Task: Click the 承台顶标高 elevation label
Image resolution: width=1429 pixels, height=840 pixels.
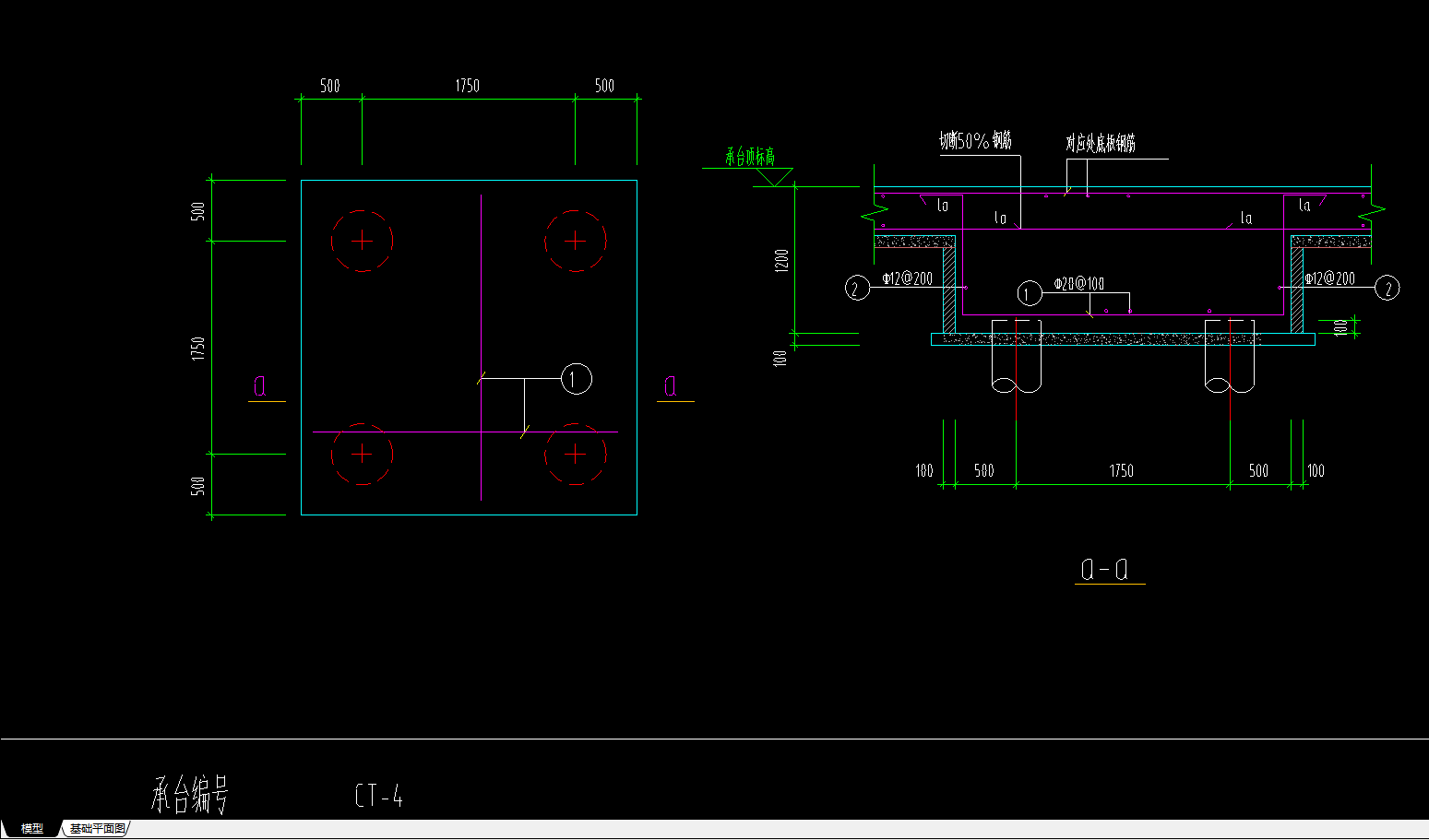Action: pyautogui.click(x=749, y=156)
